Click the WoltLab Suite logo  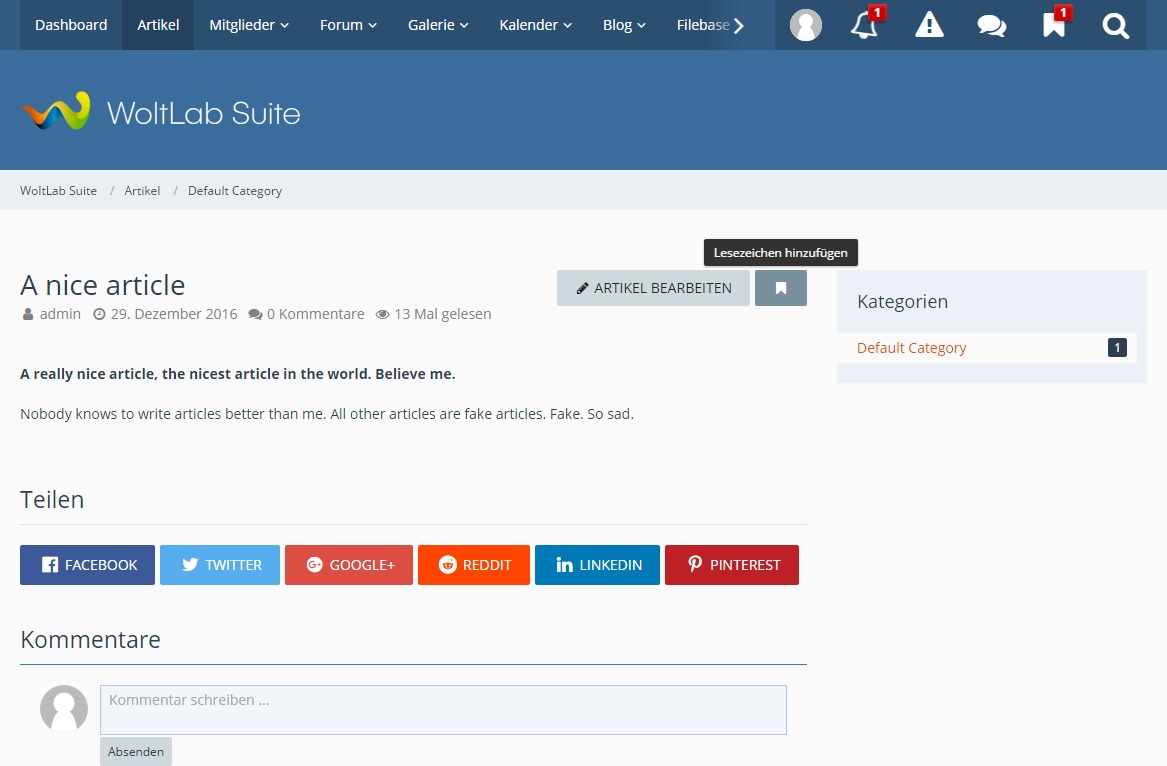tap(161, 112)
